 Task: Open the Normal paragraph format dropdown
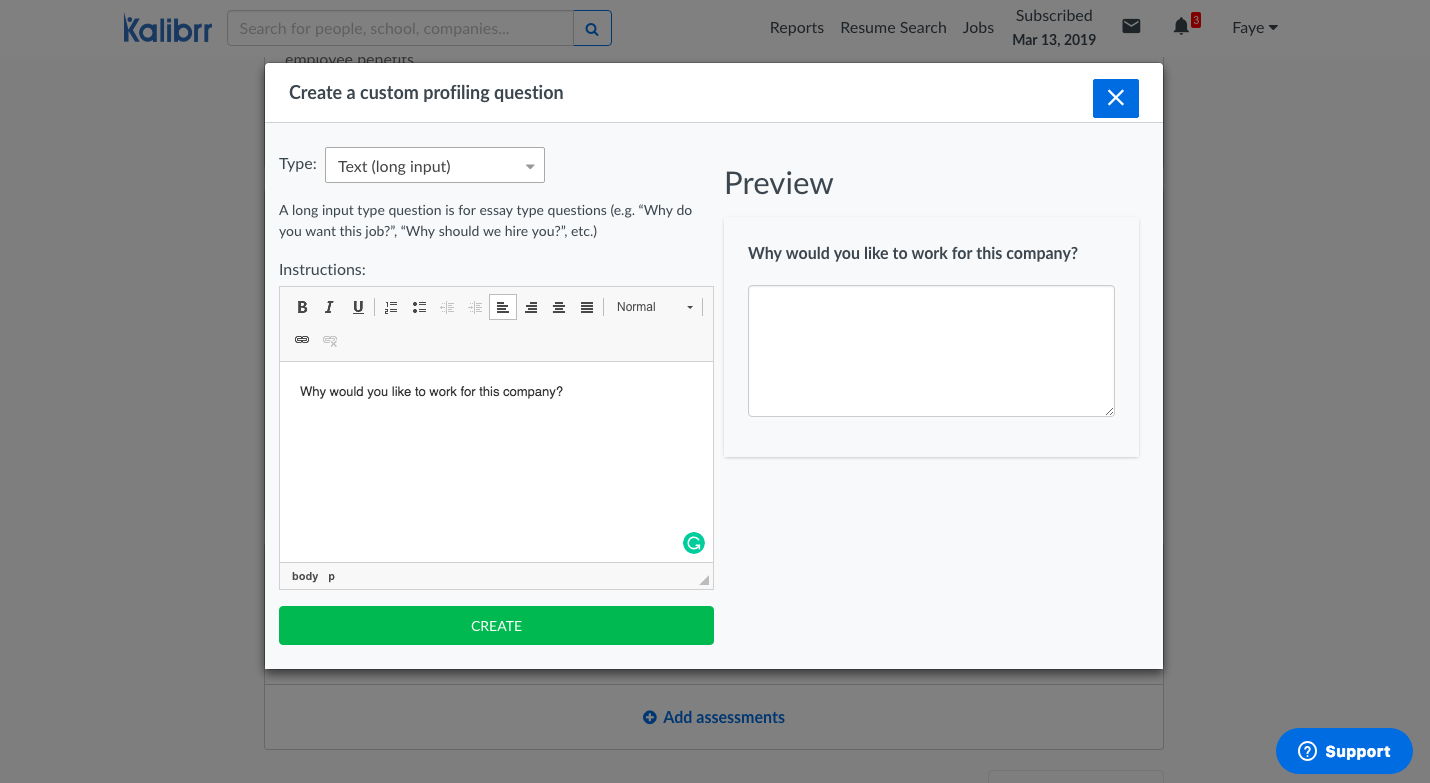[x=654, y=307]
